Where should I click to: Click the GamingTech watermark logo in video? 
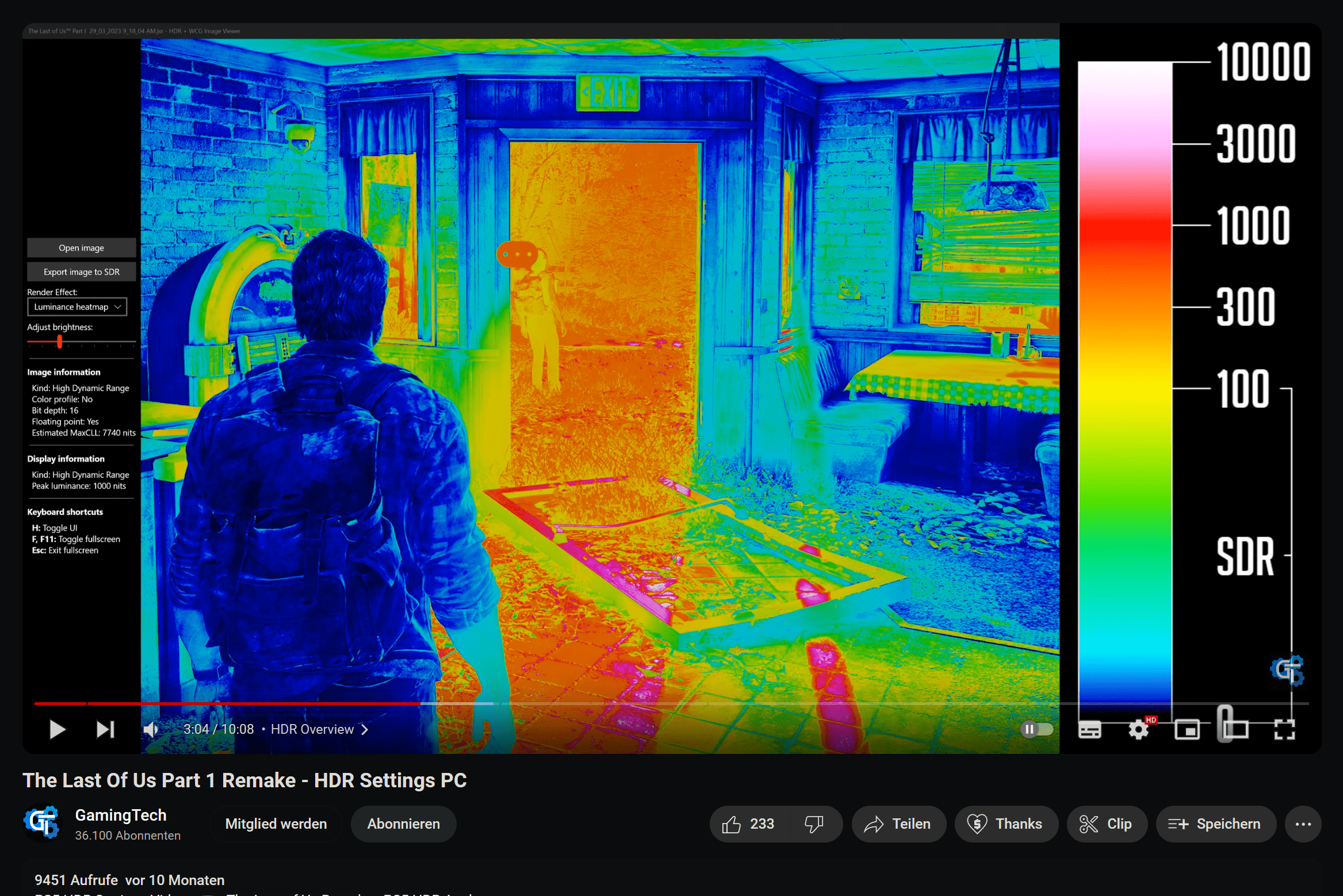tap(1287, 671)
